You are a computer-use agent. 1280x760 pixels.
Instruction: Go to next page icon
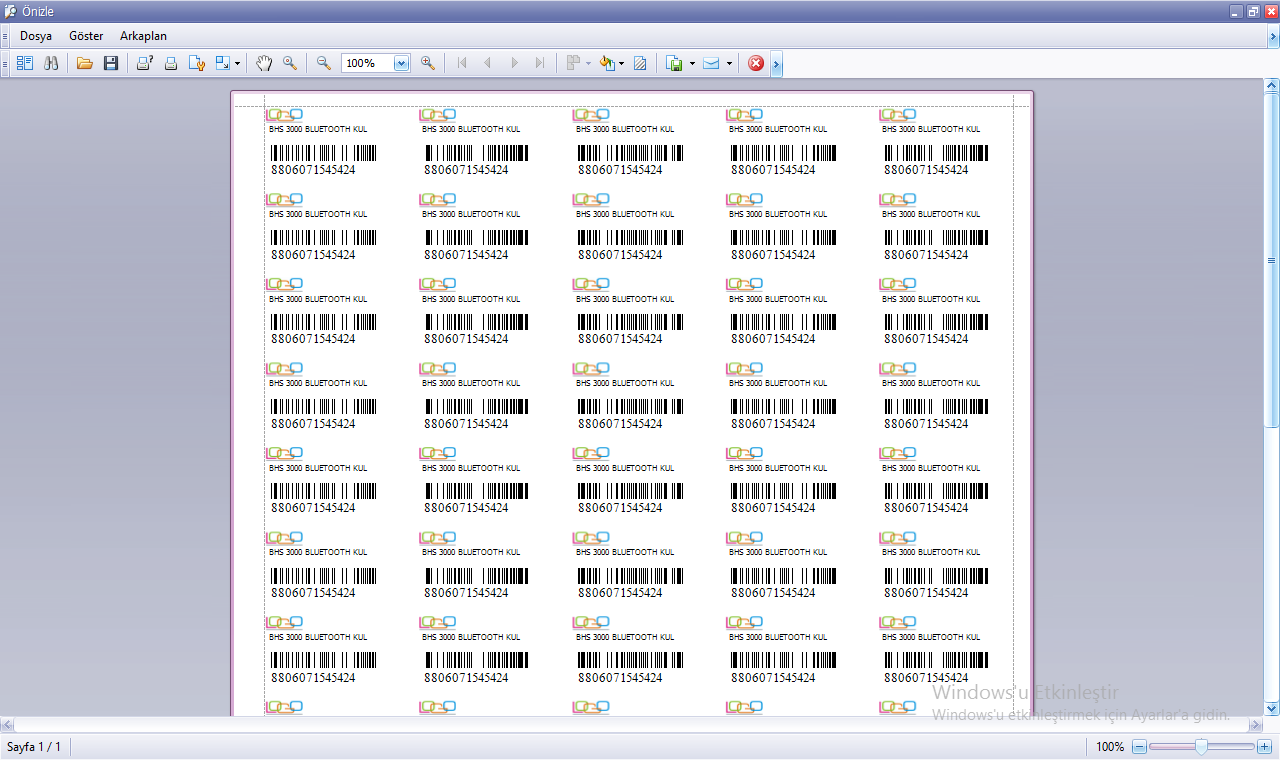[x=514, y=63]
